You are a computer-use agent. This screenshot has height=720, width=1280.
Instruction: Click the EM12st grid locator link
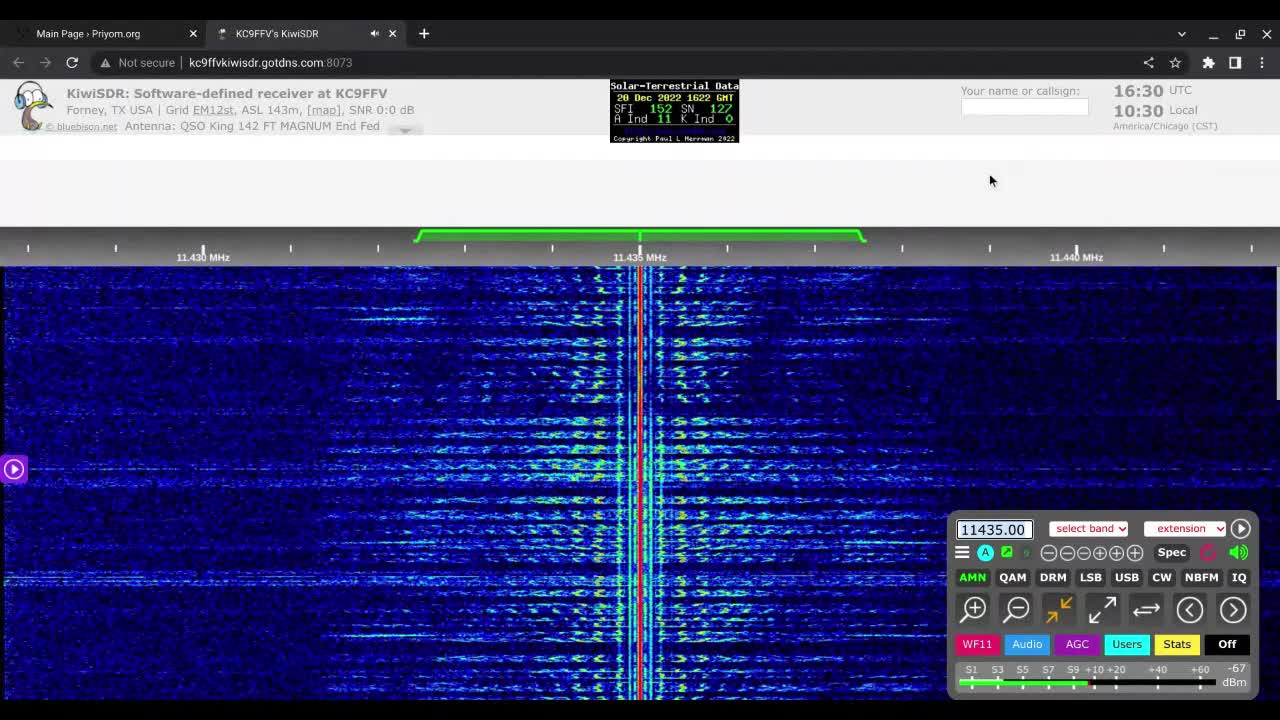point(213,110)
